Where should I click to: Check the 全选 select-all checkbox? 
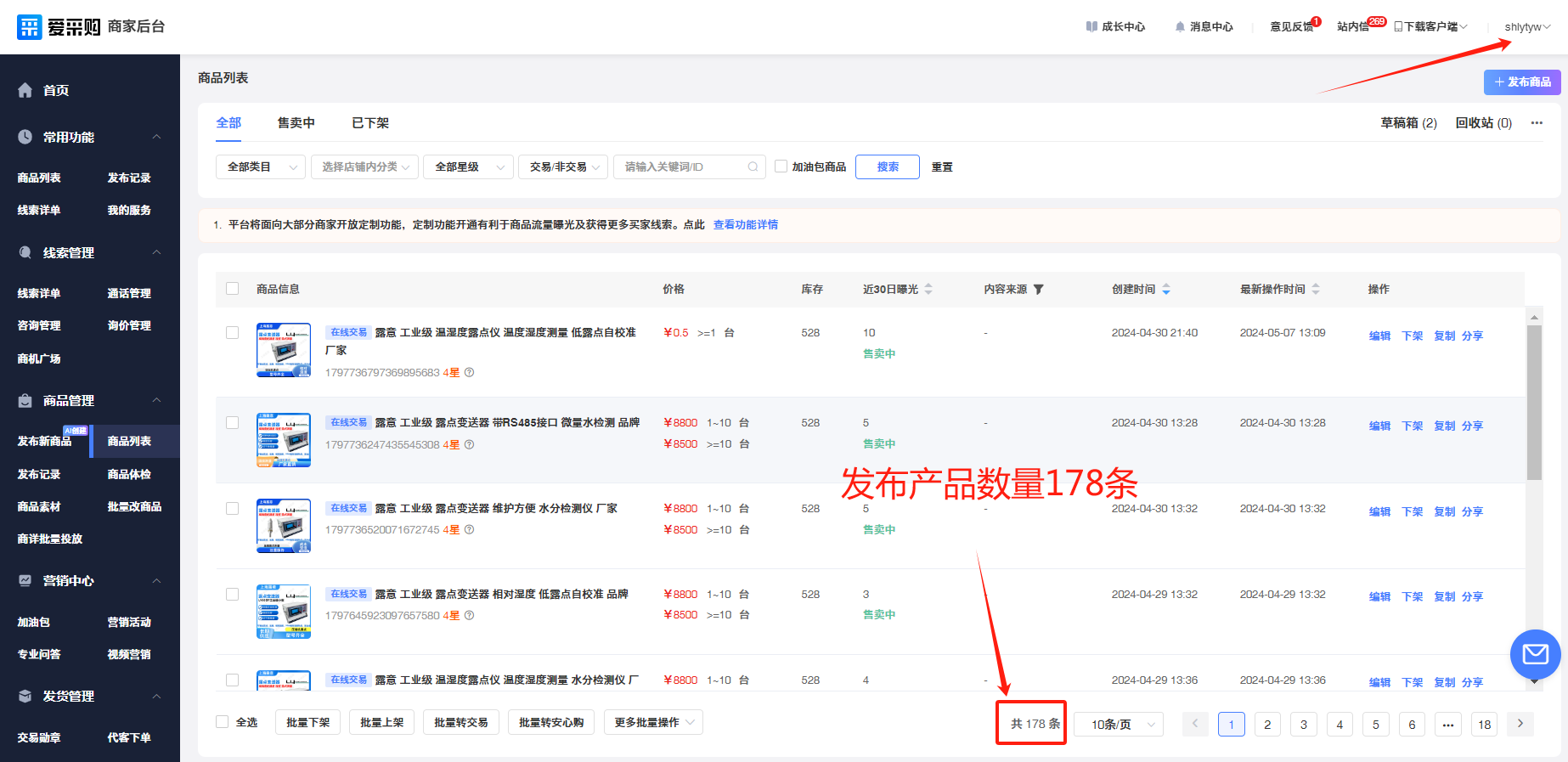tap(223, 722)
